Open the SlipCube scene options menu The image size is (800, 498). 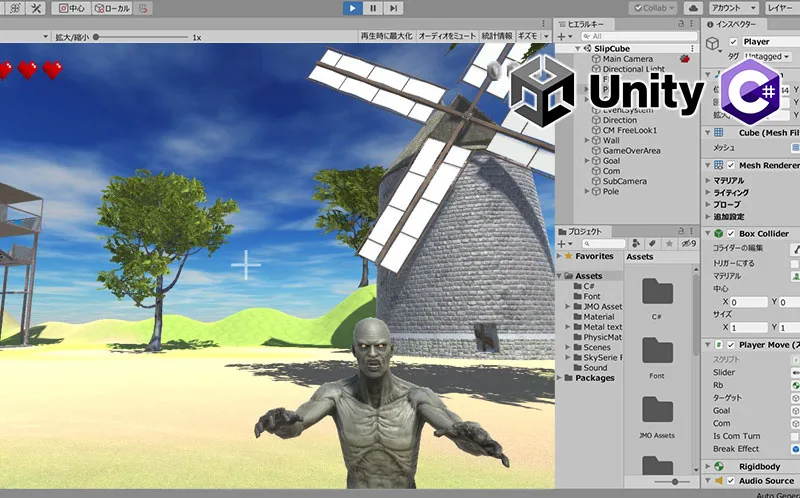692,48
